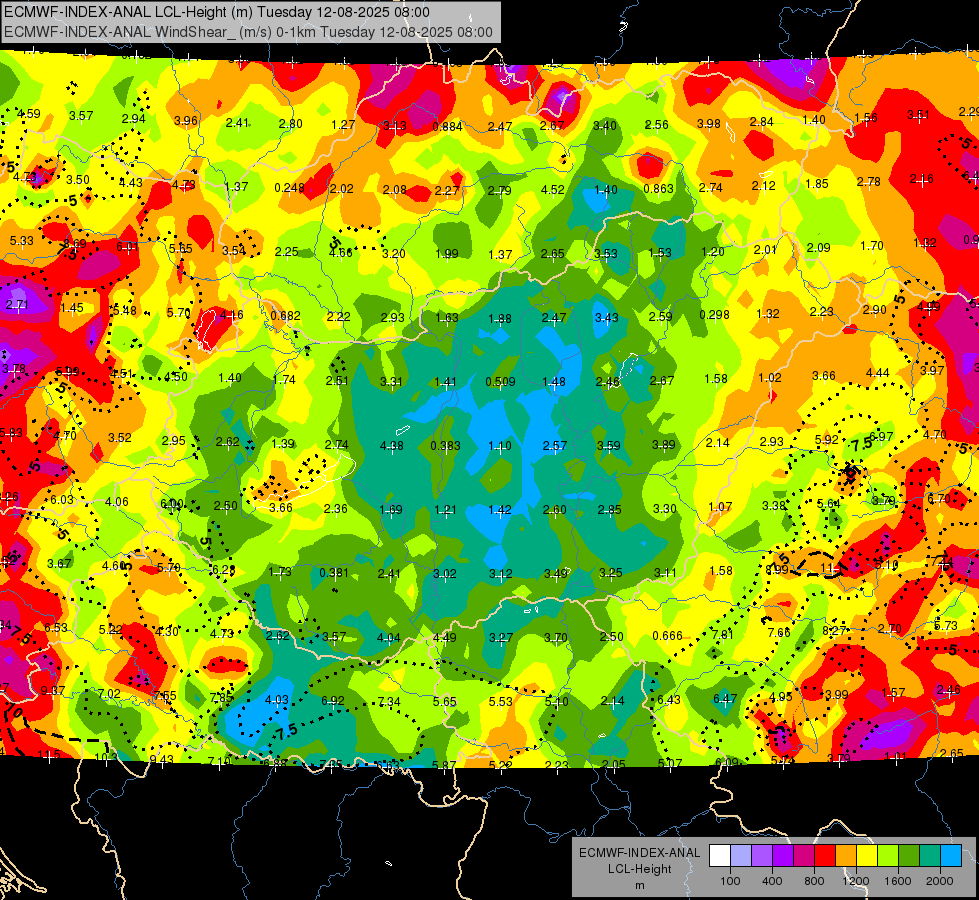Click the wind shear value 0.381

click(334, 572)
